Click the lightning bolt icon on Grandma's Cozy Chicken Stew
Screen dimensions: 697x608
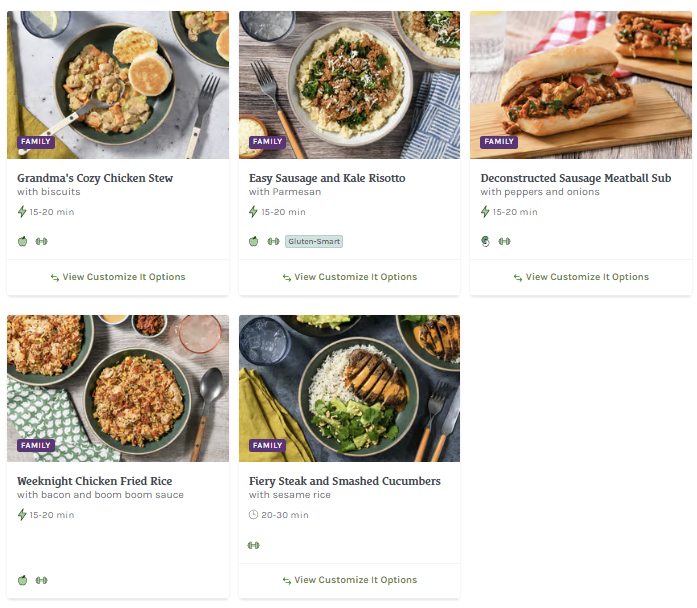point(22,212)
